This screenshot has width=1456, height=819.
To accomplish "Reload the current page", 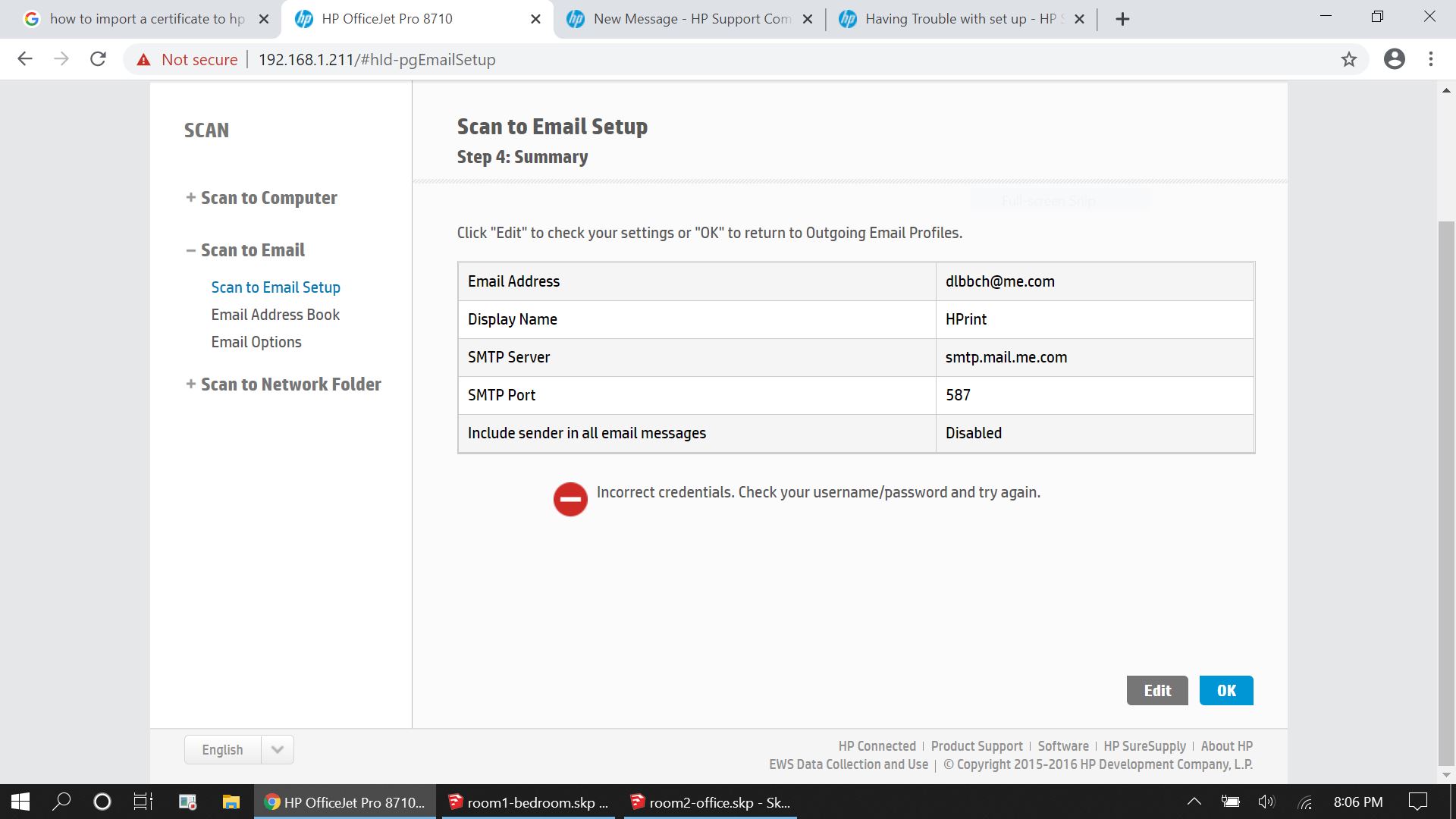I will pyautogui.click(x=98, y=59).
